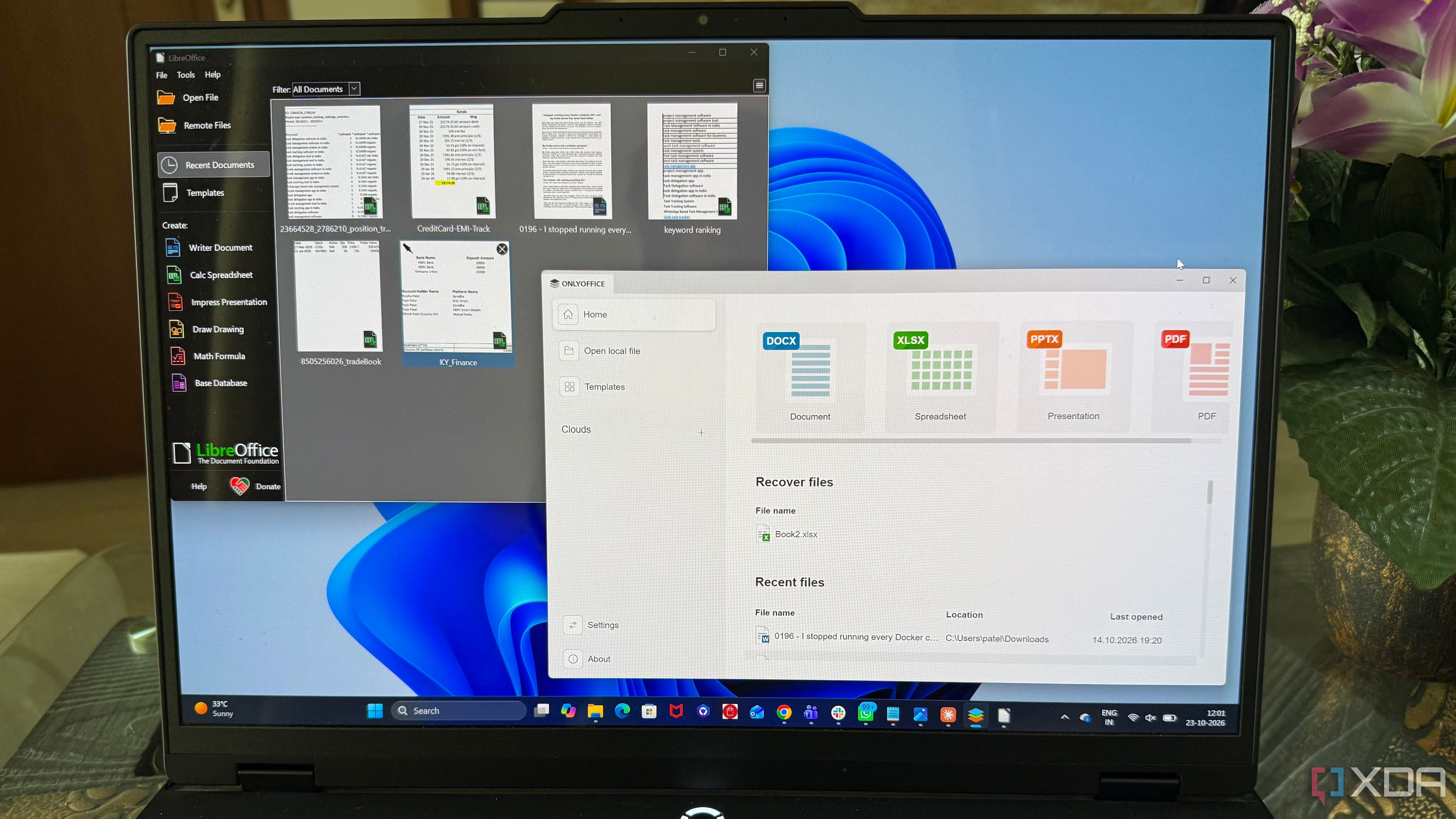This screenshot has height=819, width=1456.
Task: Open File Explorer from the taskbar
Action: pos(595,712)
